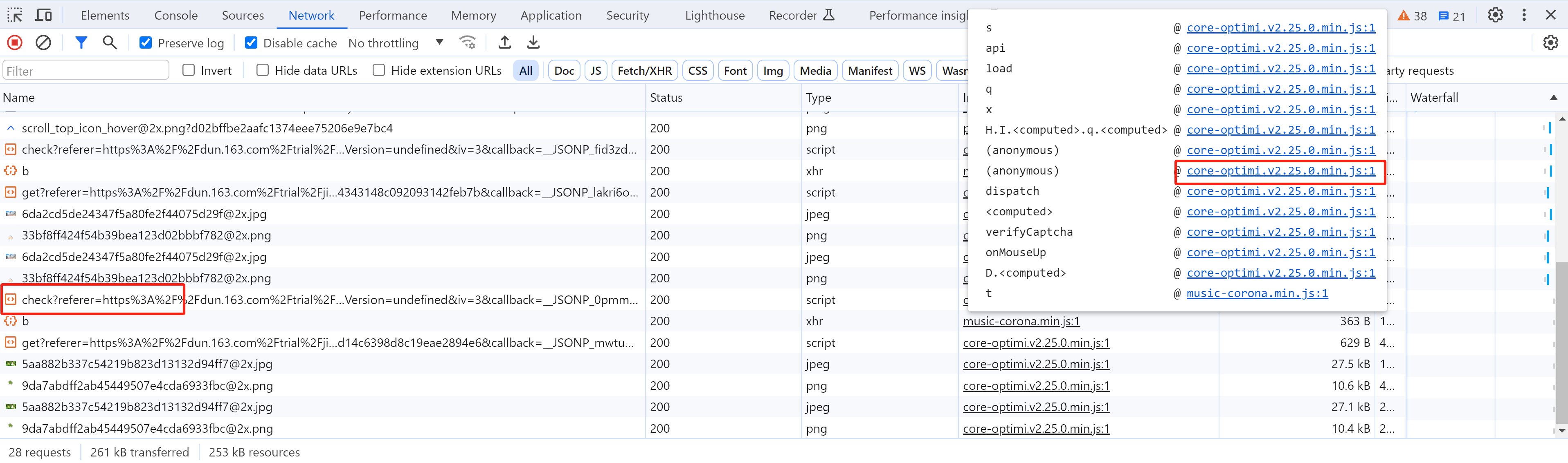This screenshot has height=463, width=1568.
Task: Filter requests by Media type
Action: click(x=816, y=71)
